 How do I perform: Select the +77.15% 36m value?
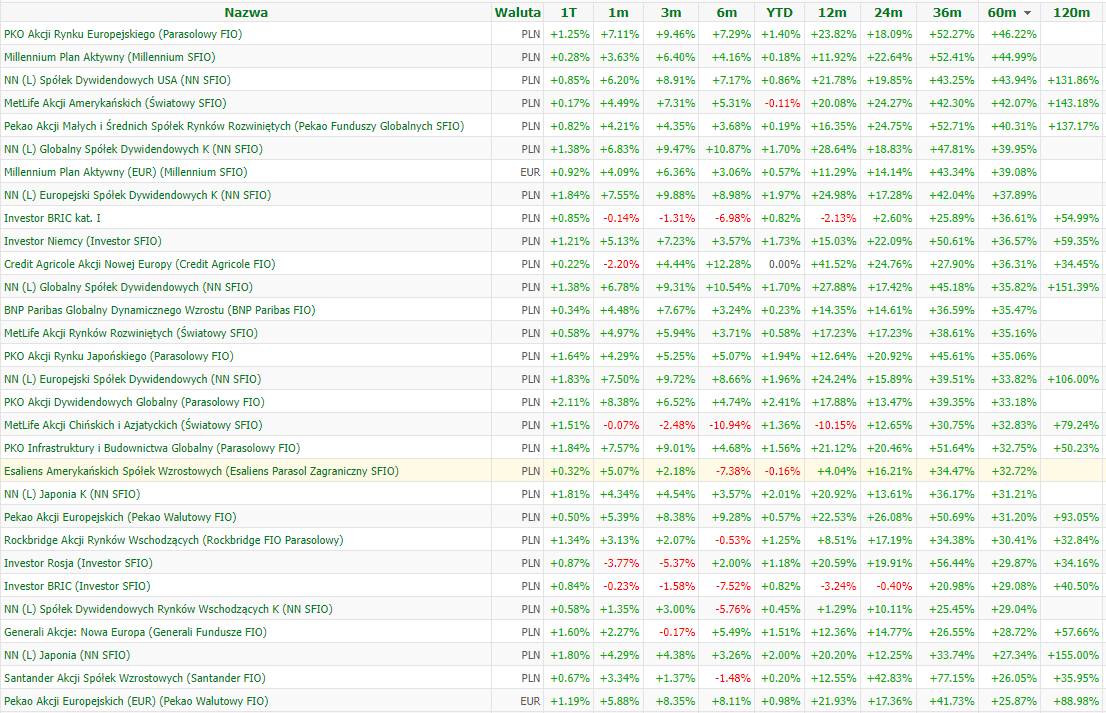coord(952,678)
